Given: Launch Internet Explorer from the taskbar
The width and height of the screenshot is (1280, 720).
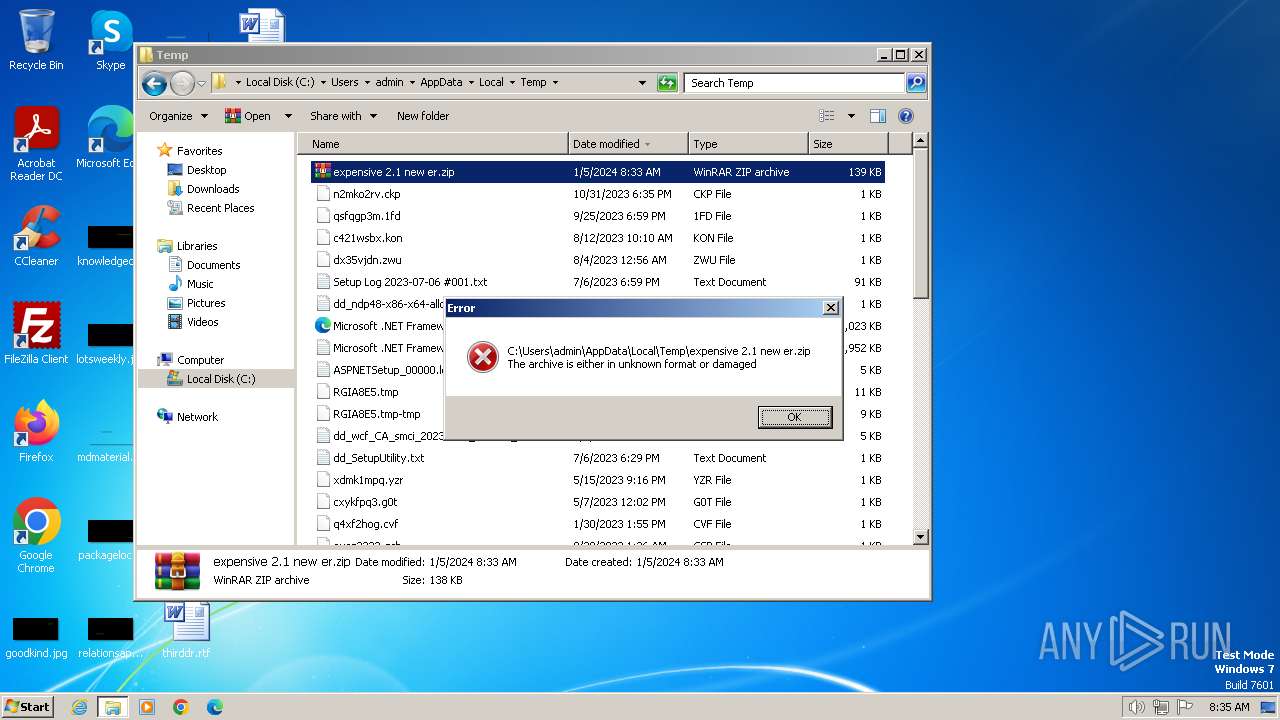Looking at the screenshot, I should point(79,707).
